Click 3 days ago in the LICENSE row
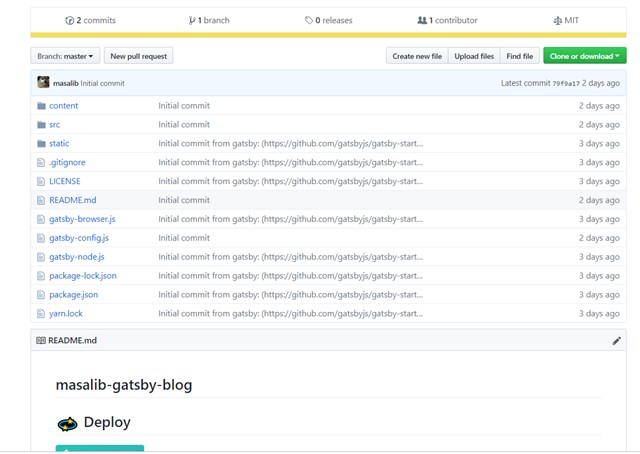This screenshot has width=640, height=454. [599, 181]
